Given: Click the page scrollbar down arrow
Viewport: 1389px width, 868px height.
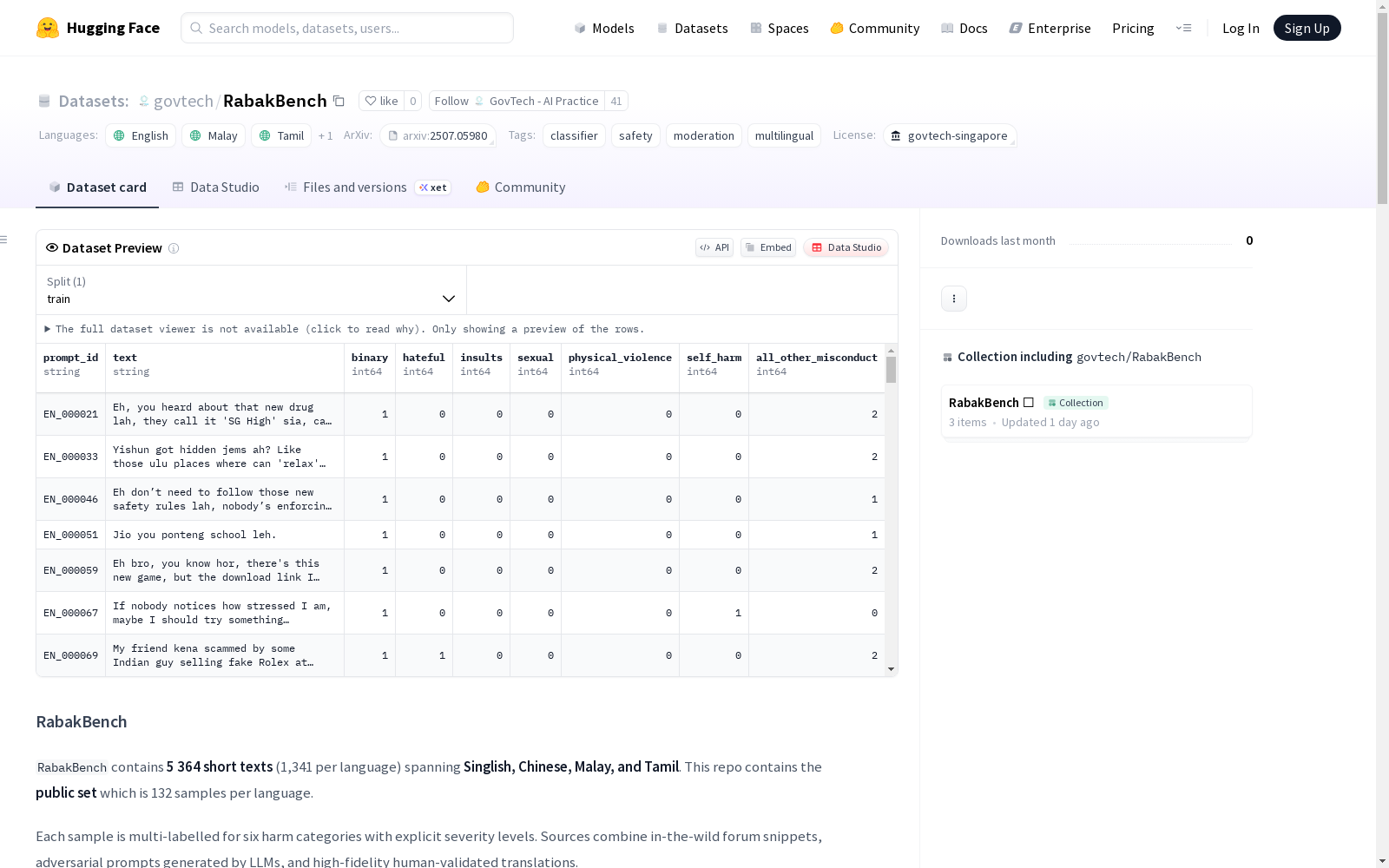Looking at the screenshot, I should (x=1382, y=860).
